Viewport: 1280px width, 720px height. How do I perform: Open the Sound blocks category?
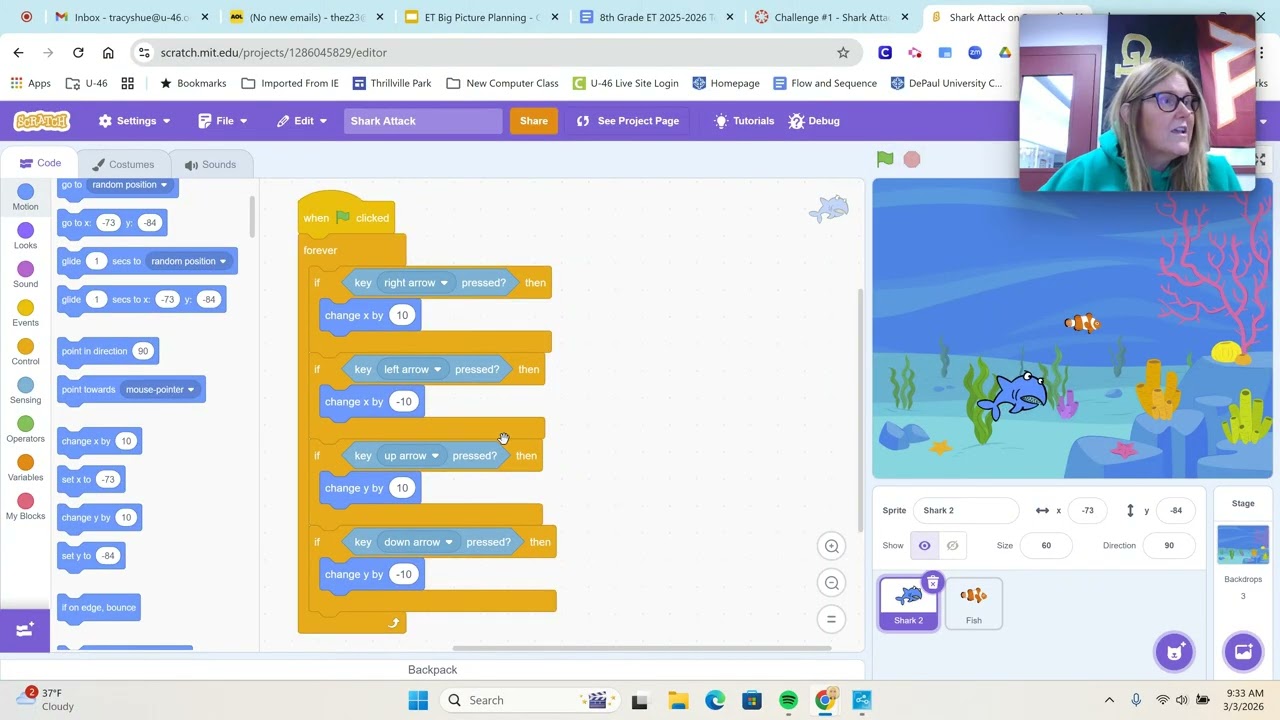pos(26,275)
